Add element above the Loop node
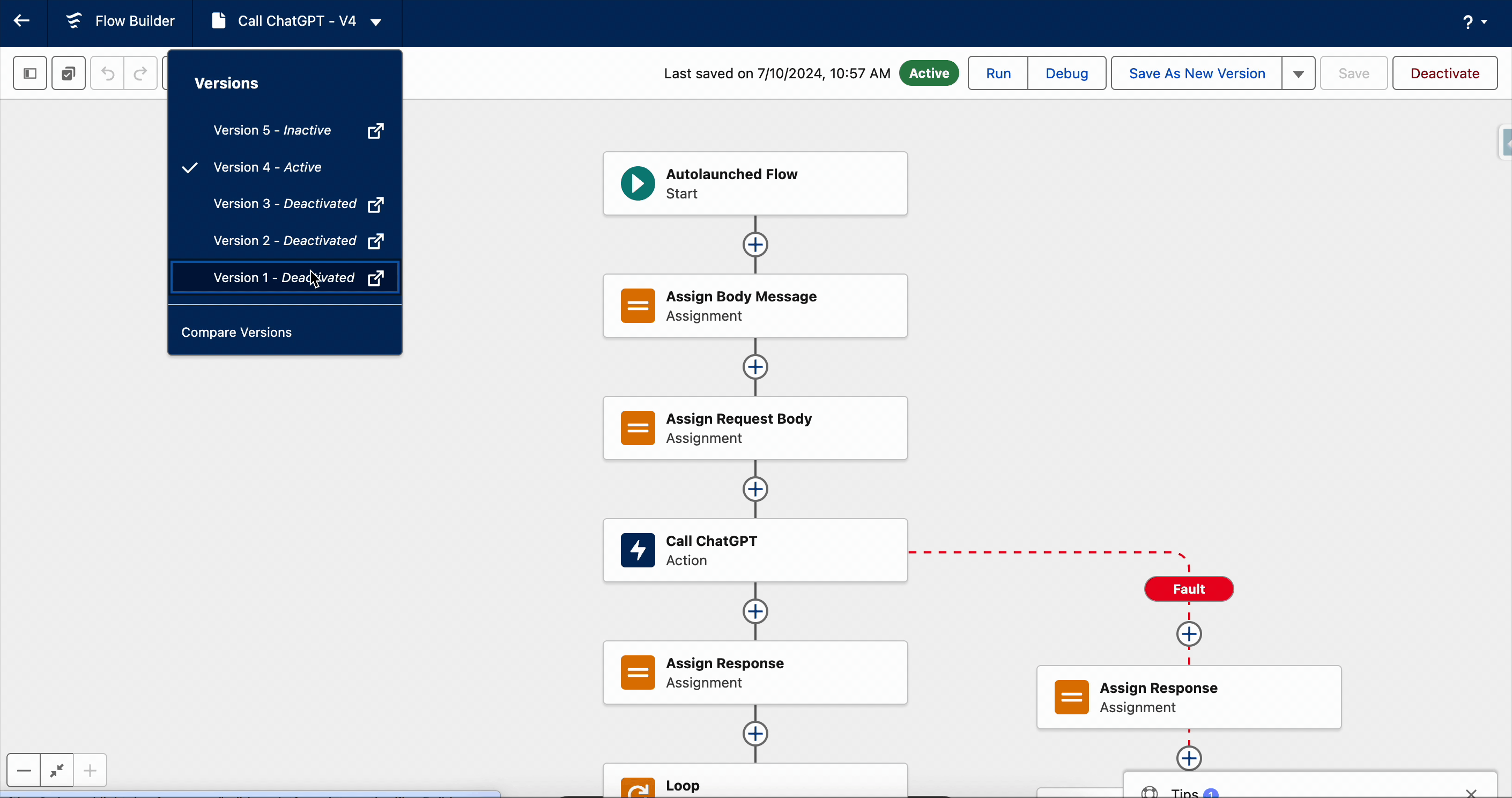The image size is (1512, 798). tap(755, 734)
